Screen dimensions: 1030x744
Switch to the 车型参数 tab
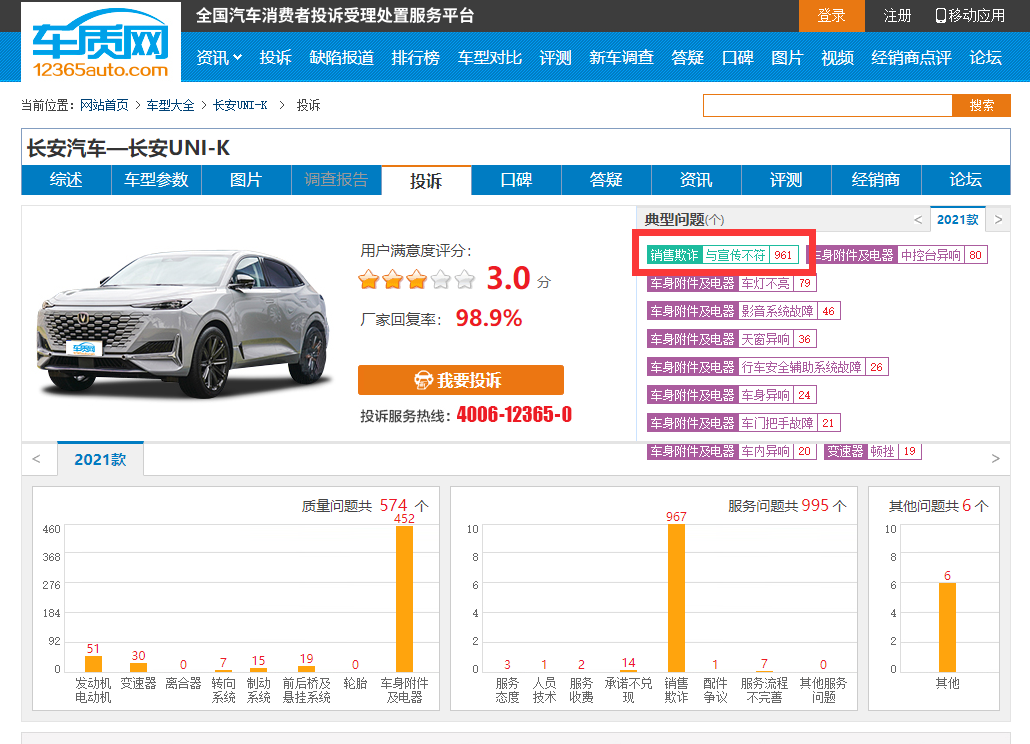click(156, 180)
